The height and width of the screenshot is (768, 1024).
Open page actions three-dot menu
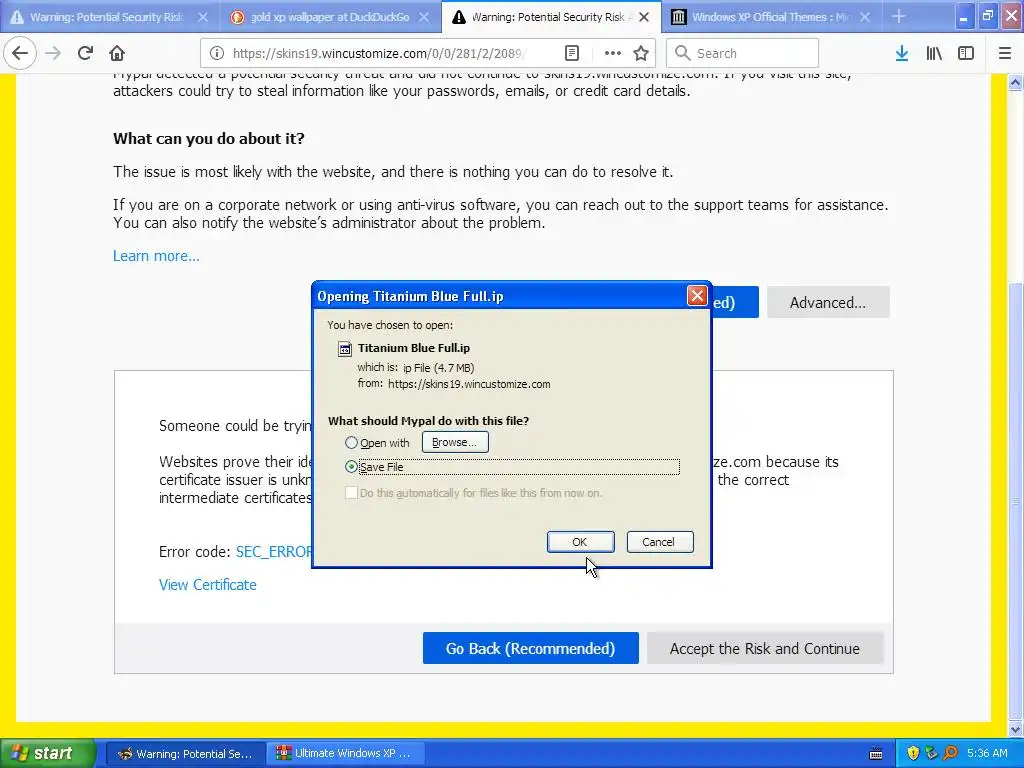[613, 53]
